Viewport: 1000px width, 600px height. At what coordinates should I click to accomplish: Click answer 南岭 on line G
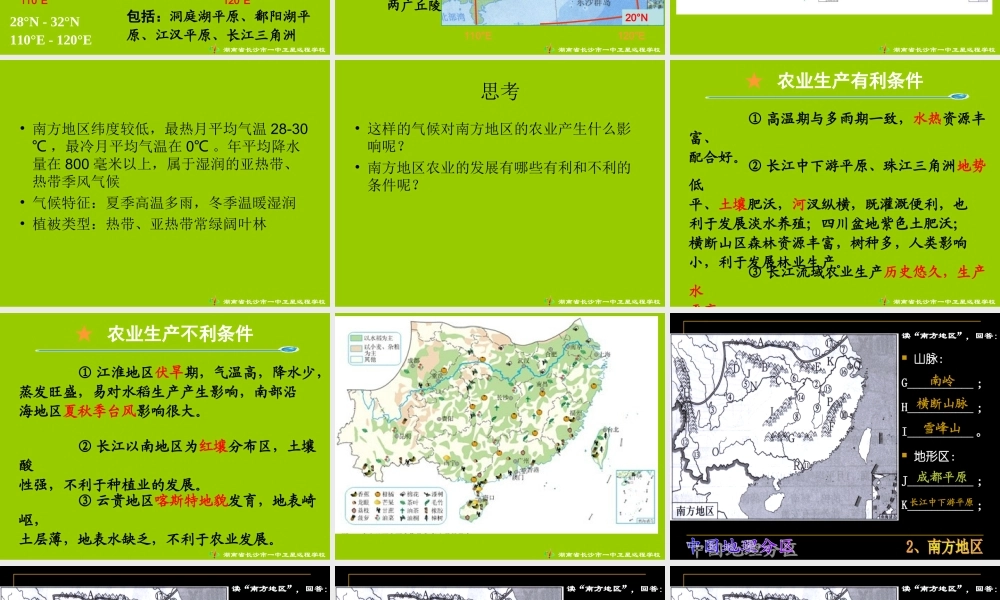942,381
